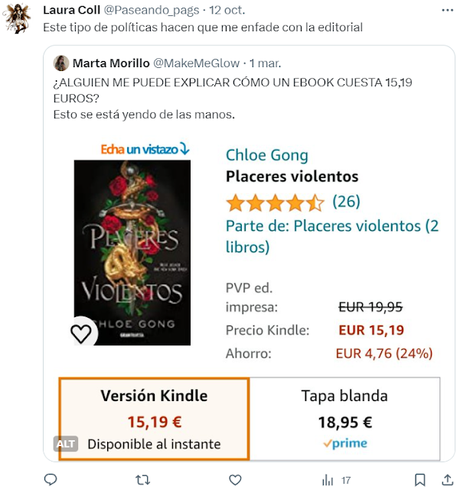
Task: Select the Tapa blanda format tab
Action: point(345,419)
